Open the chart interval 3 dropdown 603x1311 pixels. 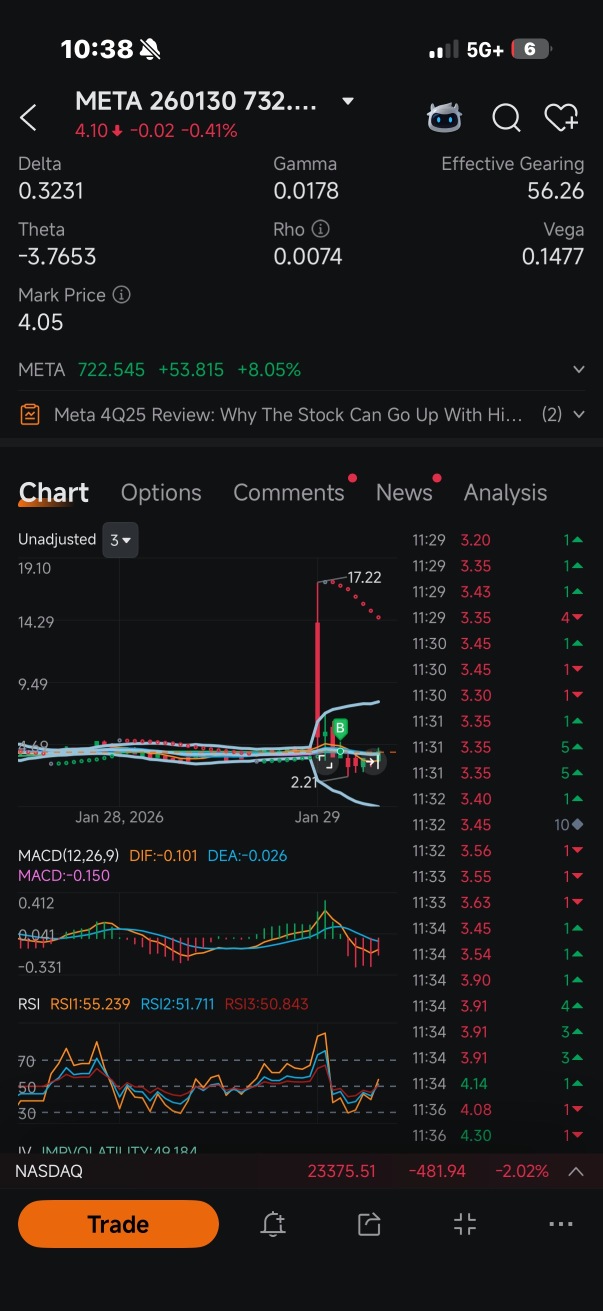click(120, 540)
